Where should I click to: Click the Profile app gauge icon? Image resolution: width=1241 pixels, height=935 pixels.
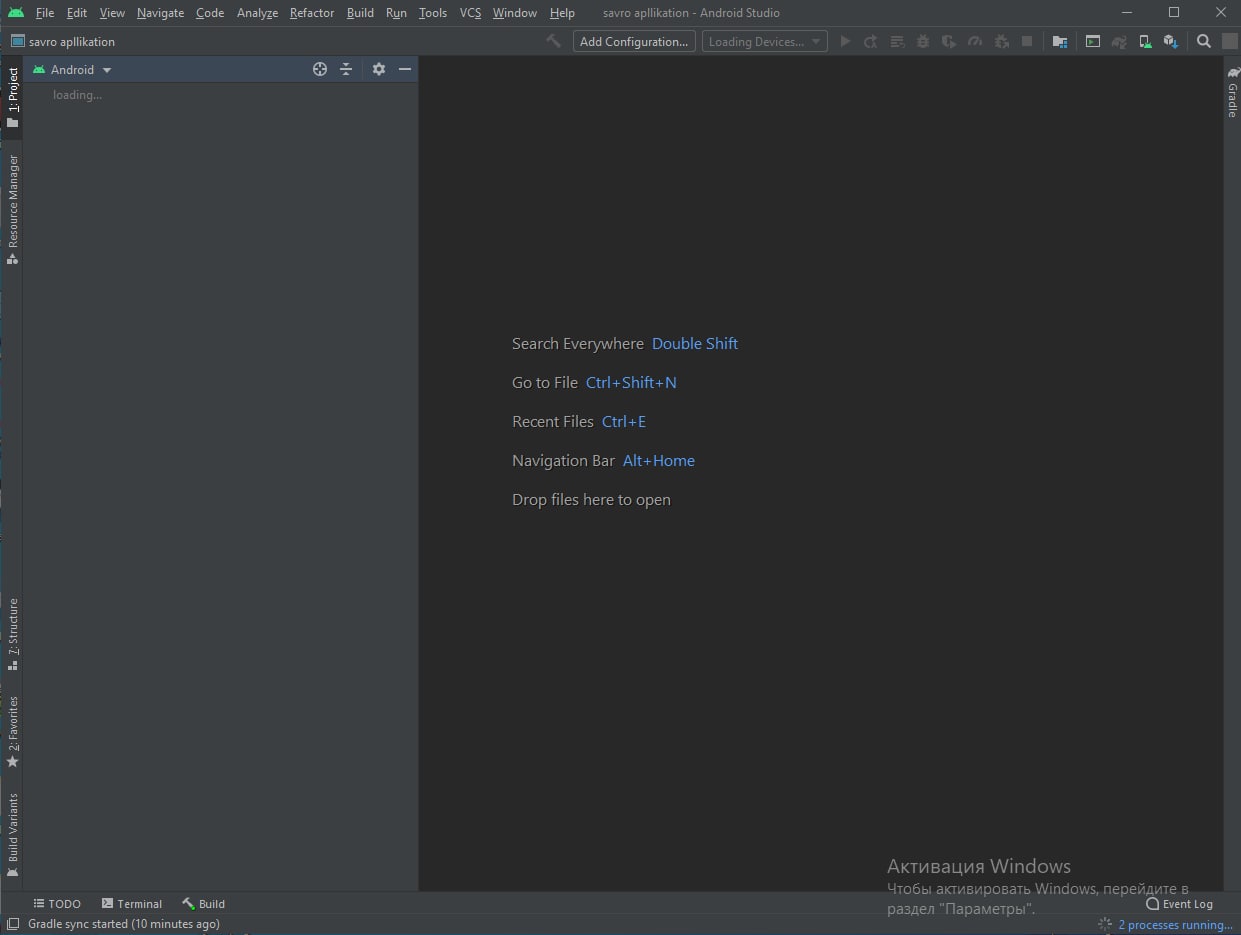point(975,42)
